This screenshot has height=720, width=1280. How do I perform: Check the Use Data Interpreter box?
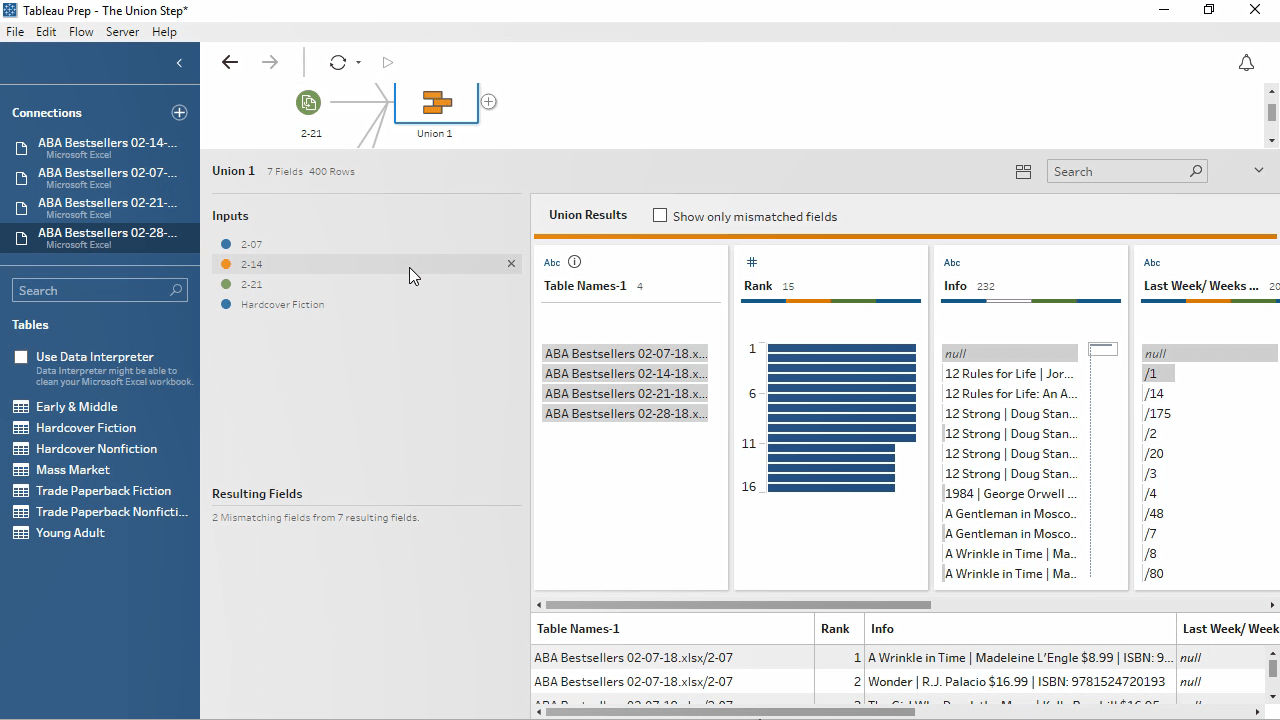(21, 357)
